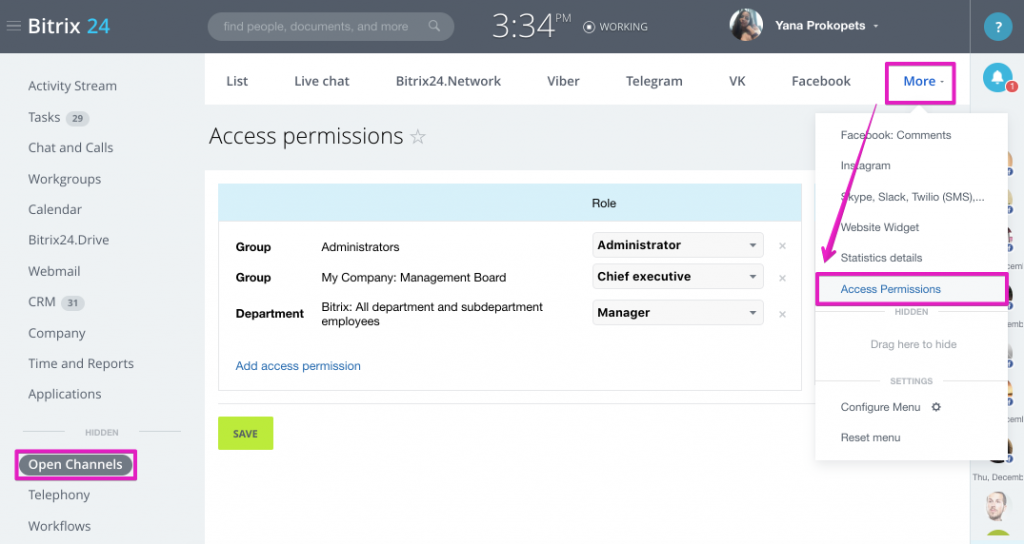Open Applications in sidebar
The image size is (1024, 544).
(65, 394)
